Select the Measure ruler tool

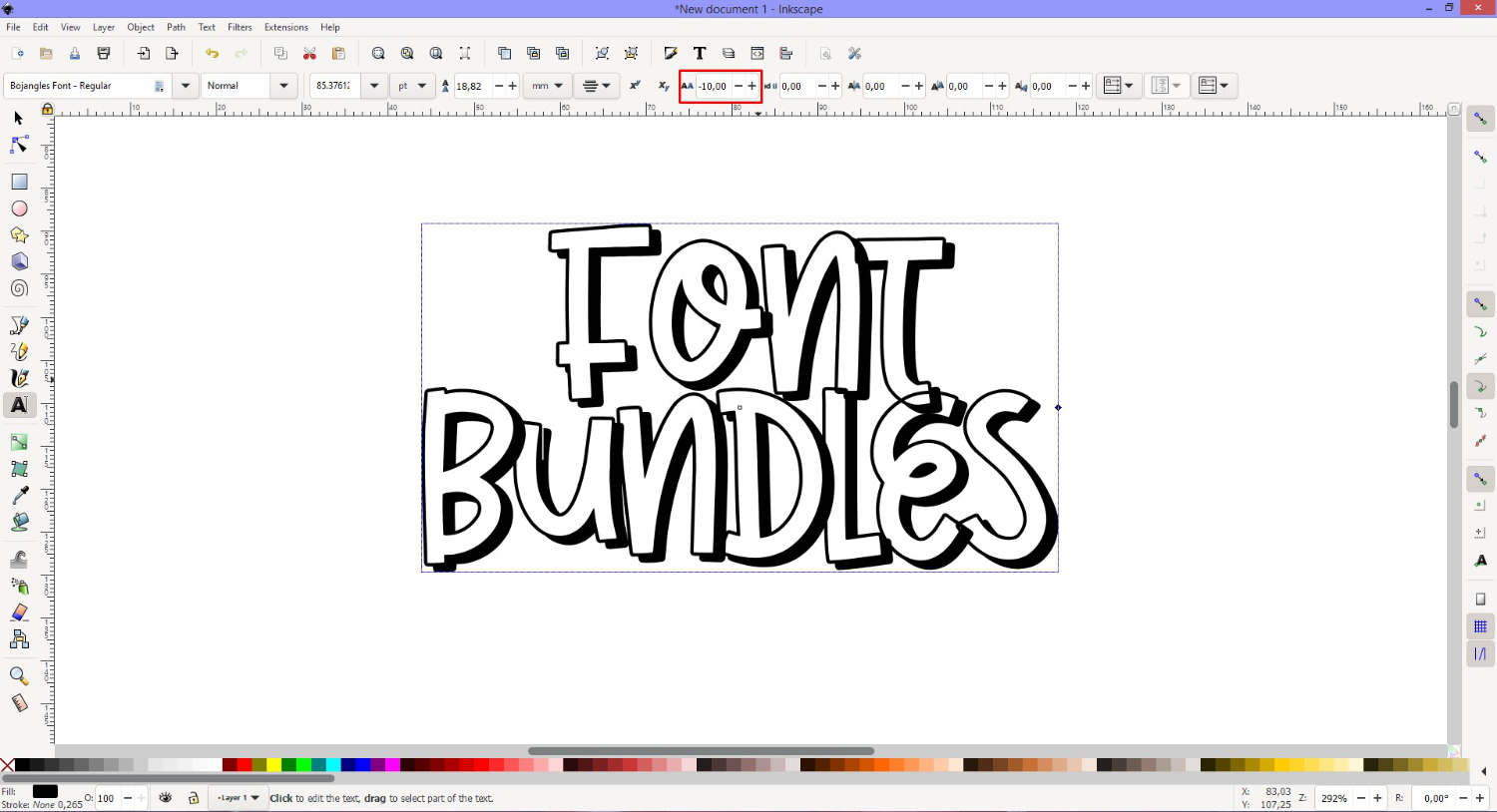pyautogui.click(x=19, y=702)
